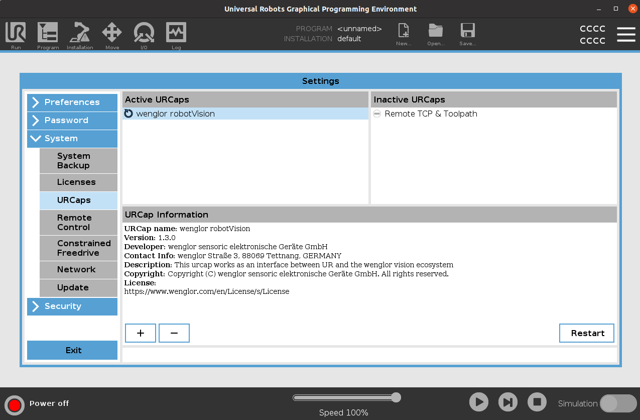This screenshot has width=640, height=420.
Task: Click the Version: 1.3.0 text
Action: pyautogui.click(x=150, y=238)
